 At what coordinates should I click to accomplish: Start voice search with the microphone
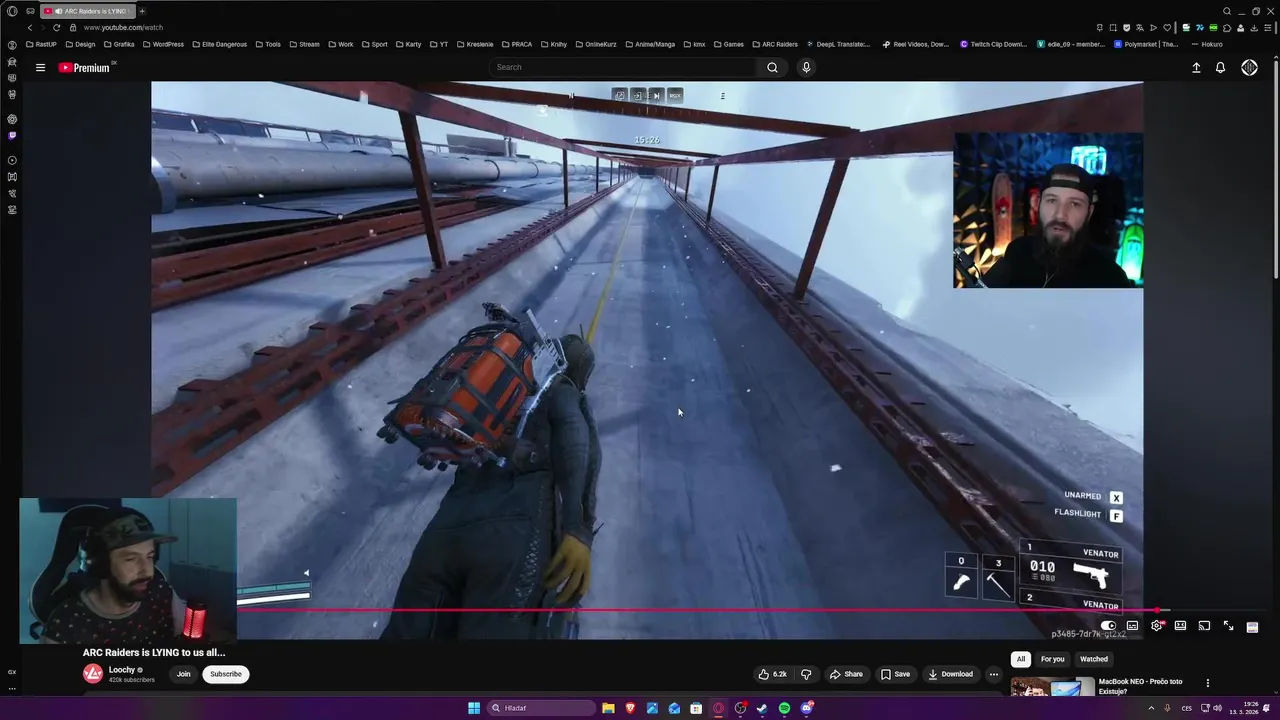[x=806, y=67]
